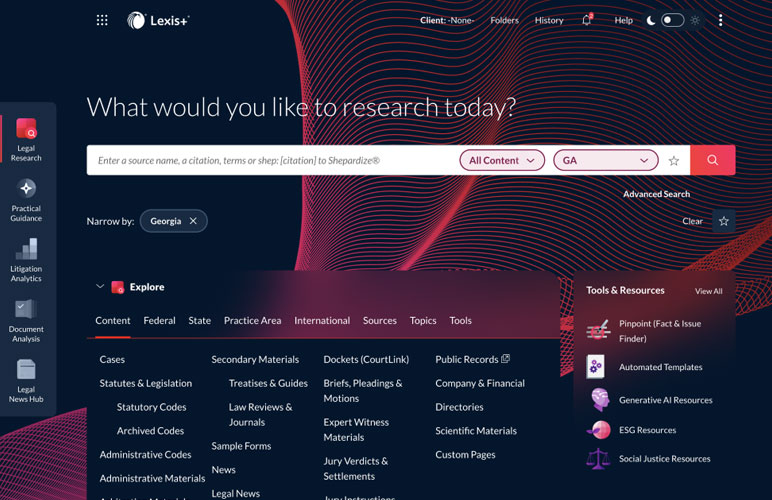Open the GA jurisdiction dropdown

click(605, 160)
